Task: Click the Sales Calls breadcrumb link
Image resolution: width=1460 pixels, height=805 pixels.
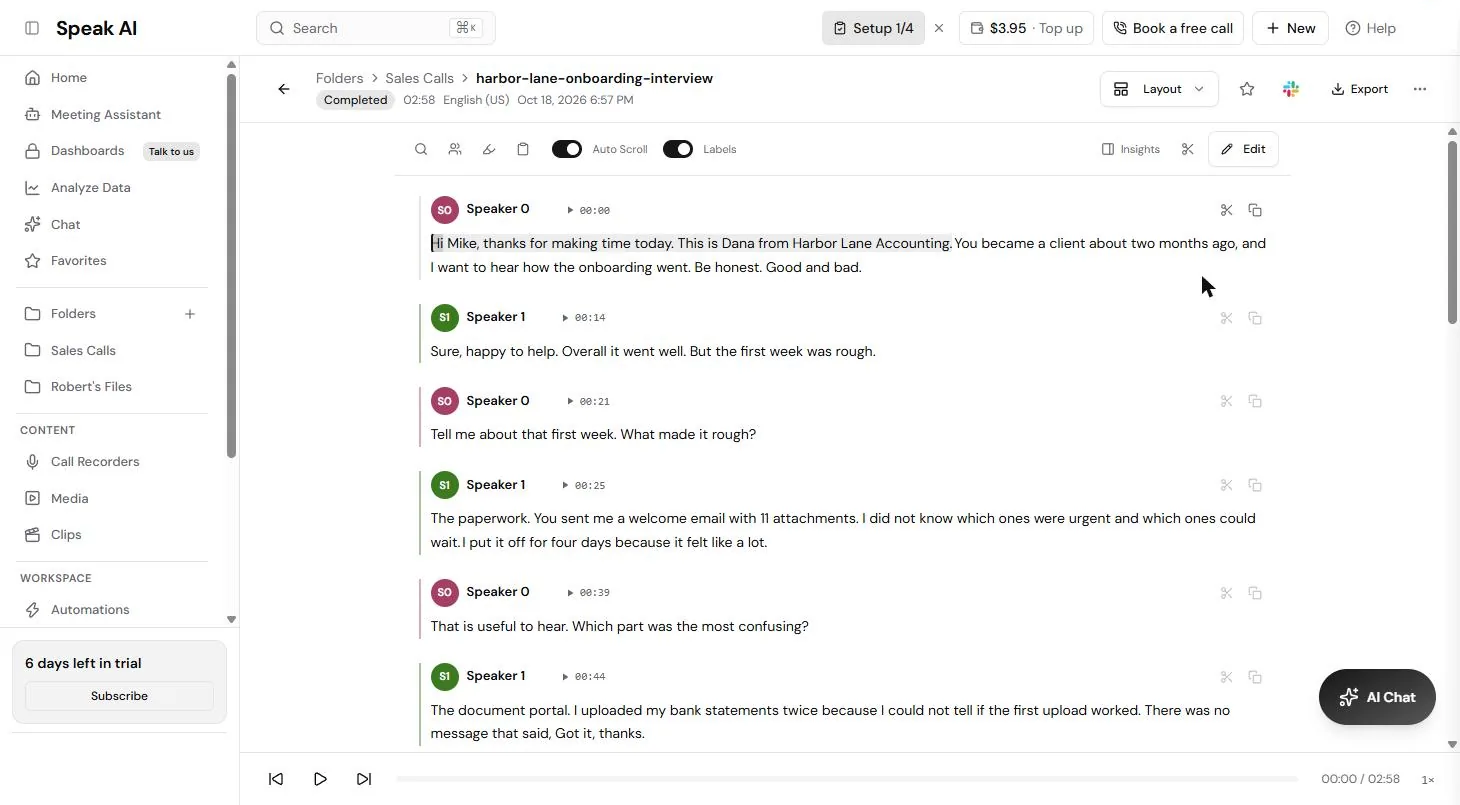Action: (x=419, y=78)
